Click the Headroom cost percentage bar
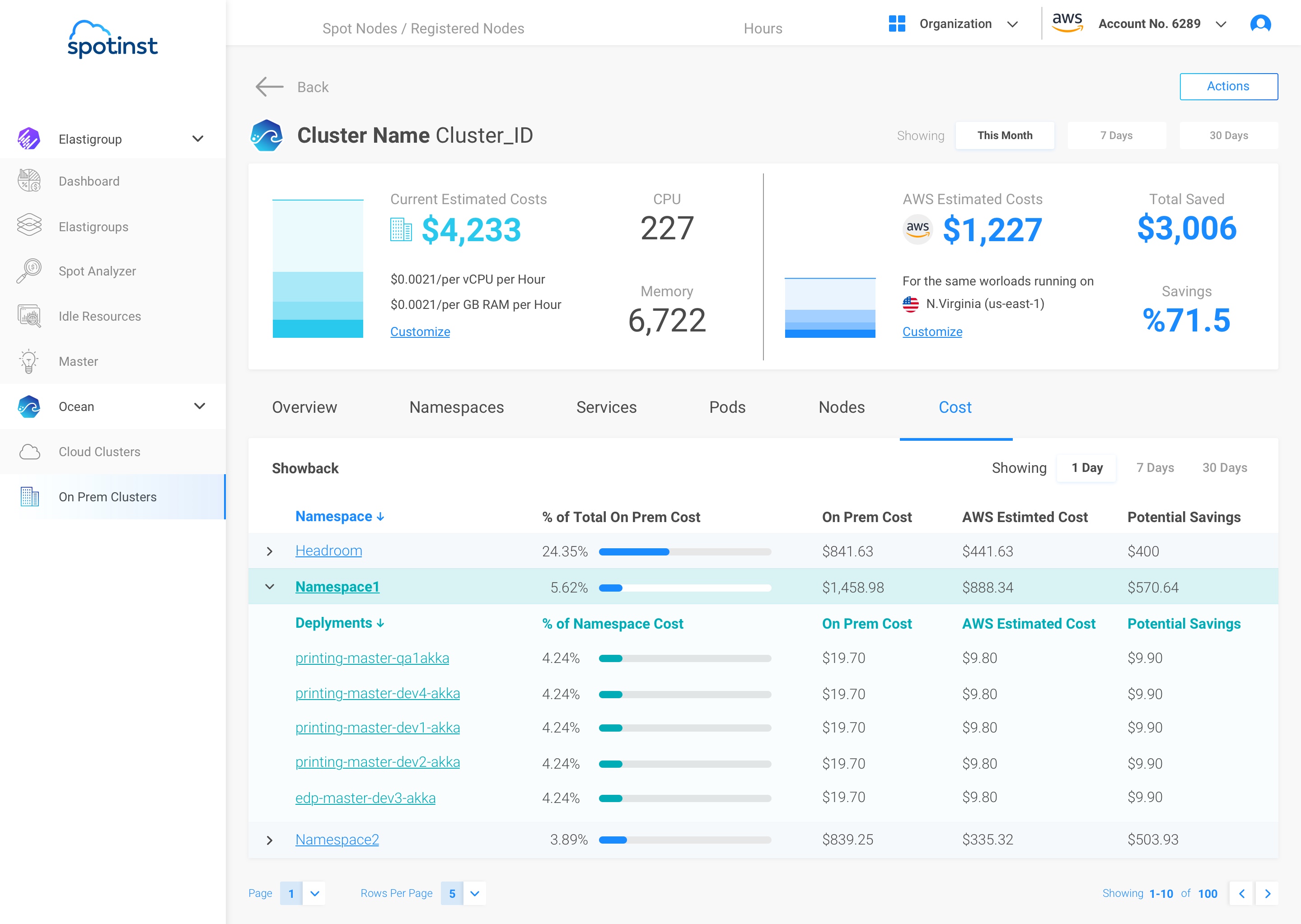The height and width of the screenshot is (924, 1301). 685,551
